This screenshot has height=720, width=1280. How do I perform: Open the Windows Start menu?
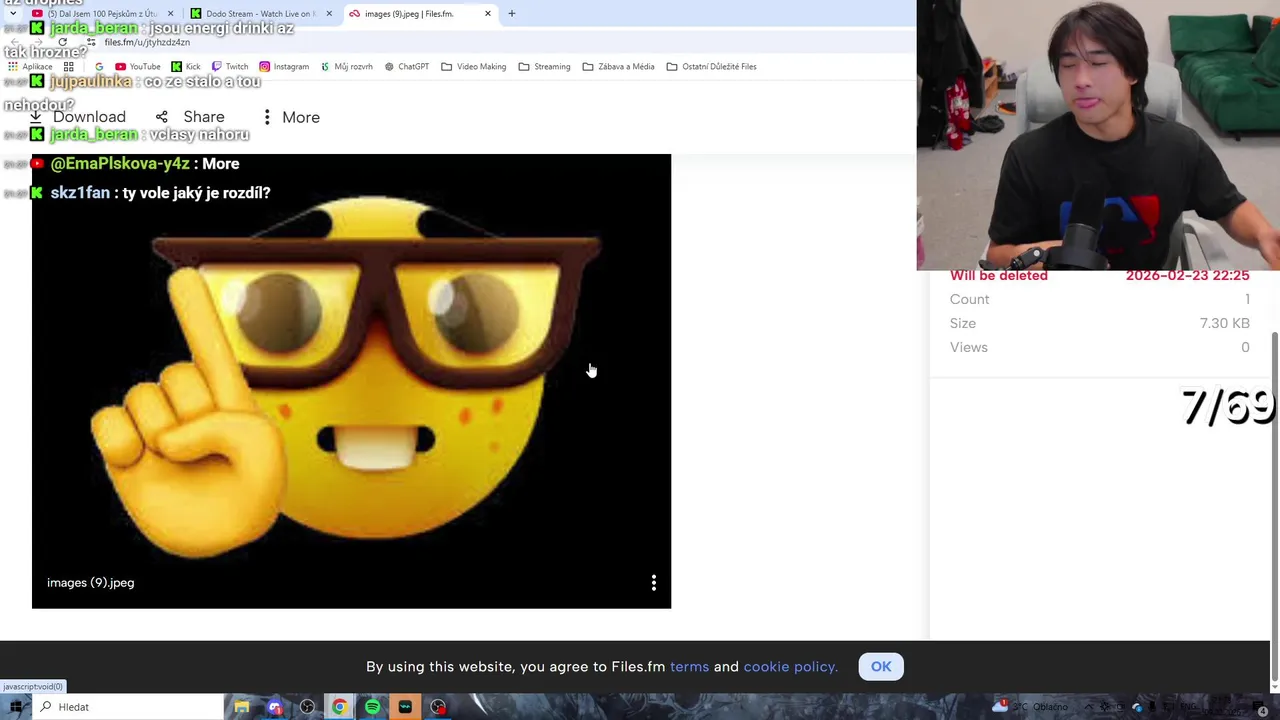click(x=15, y=707)
